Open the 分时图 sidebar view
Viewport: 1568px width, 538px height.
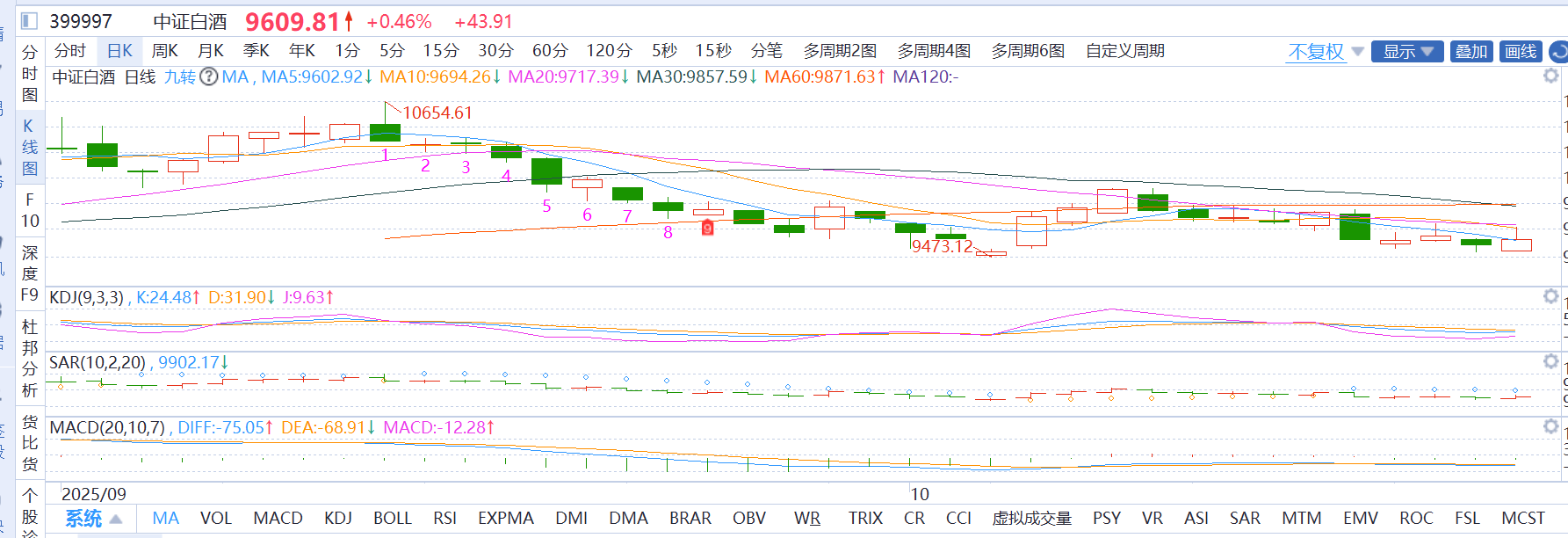click(x=30, y=73)
